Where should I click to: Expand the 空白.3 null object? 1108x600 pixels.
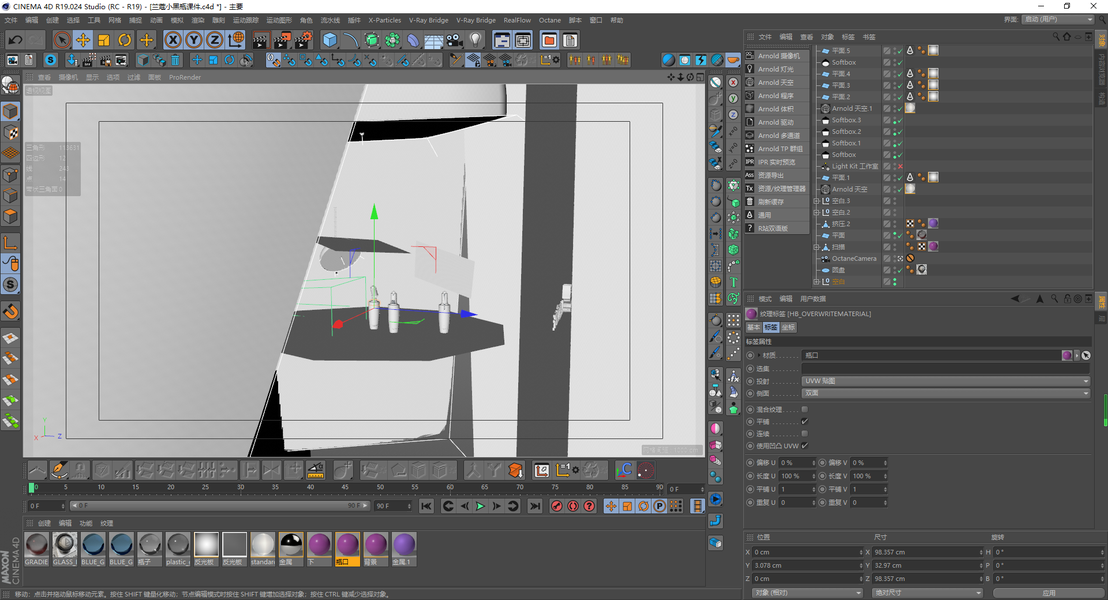(x=817, y=201)
